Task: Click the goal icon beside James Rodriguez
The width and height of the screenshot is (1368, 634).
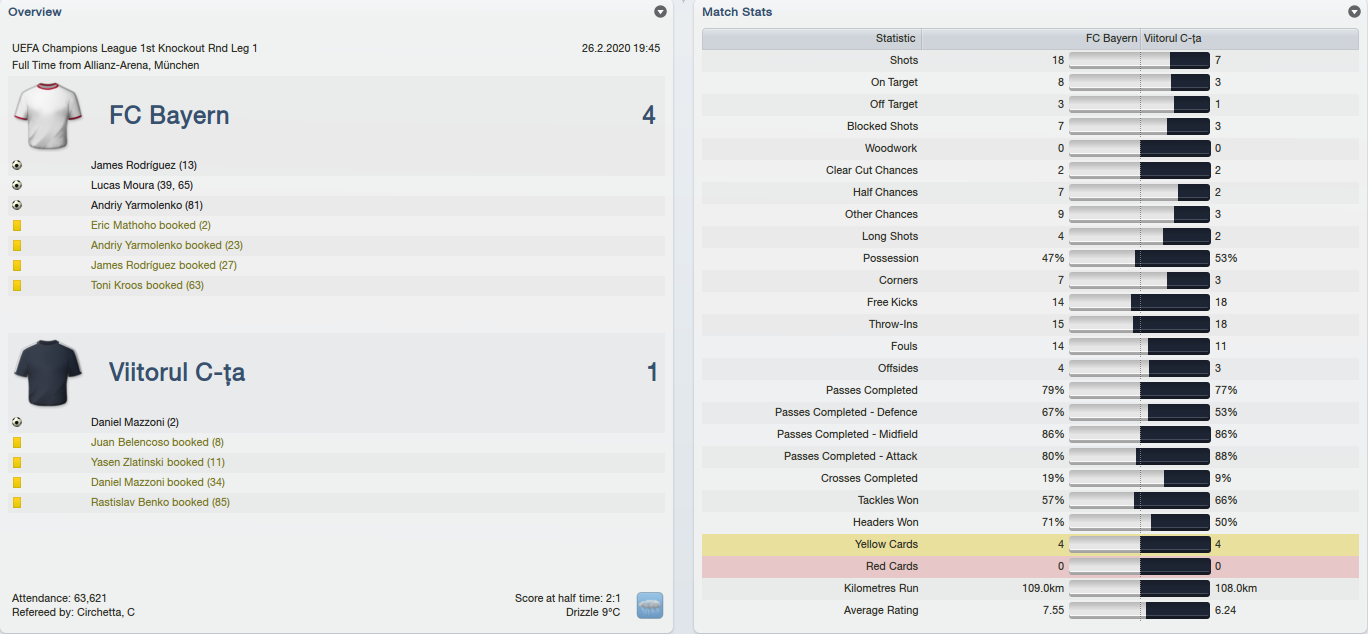Action: [17, 165]
